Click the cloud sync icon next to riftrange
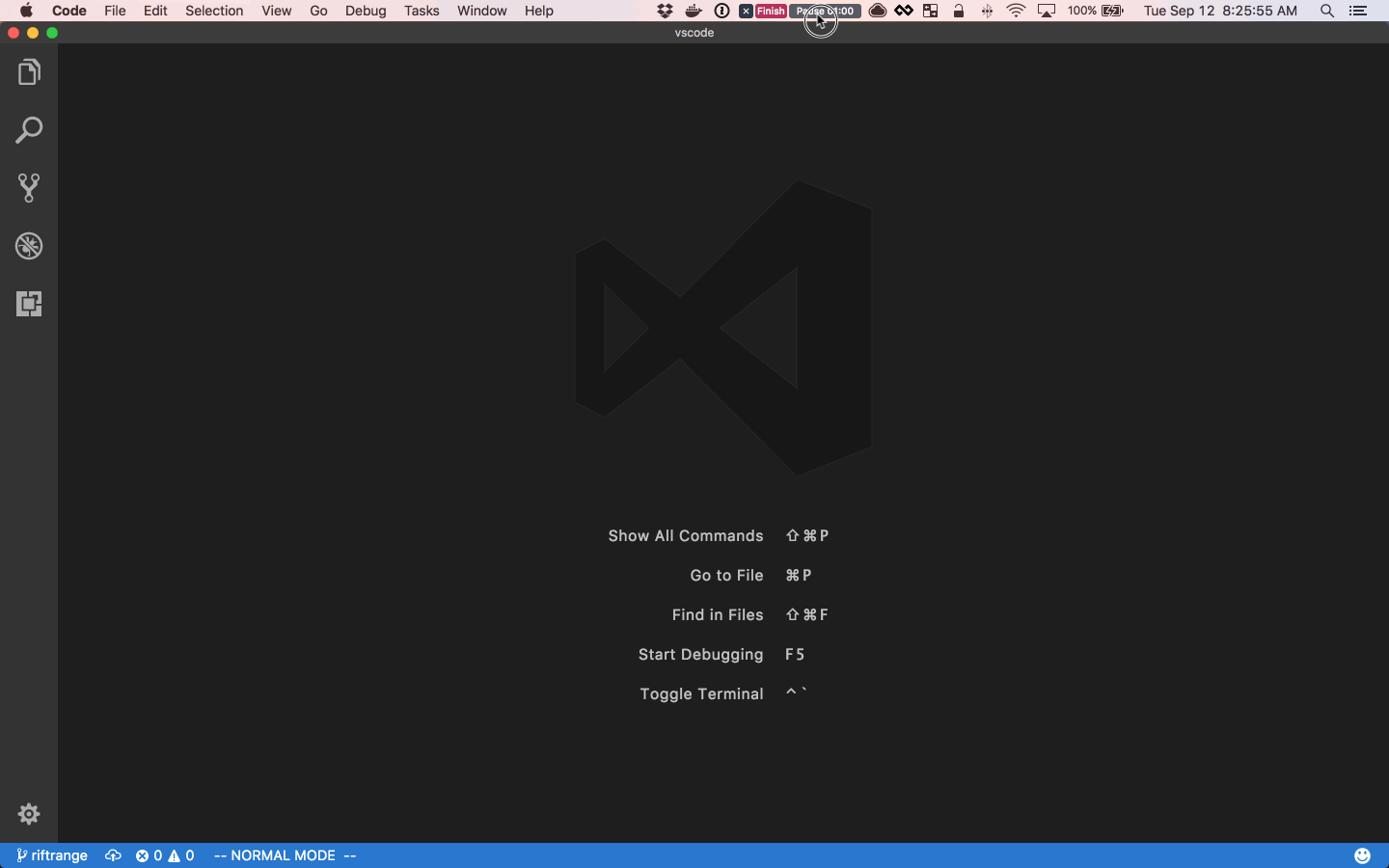 pos(113,854)
